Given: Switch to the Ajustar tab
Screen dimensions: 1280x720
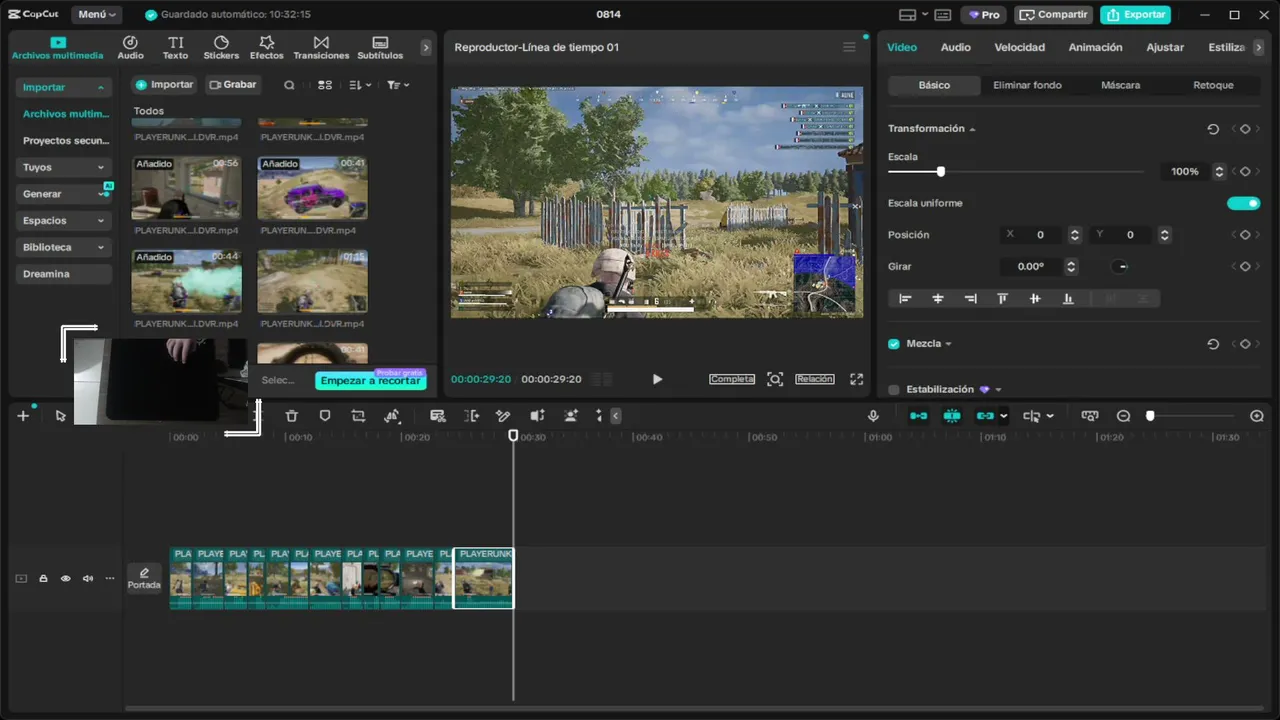Looking at the screenshot, I should [1165, 47].
